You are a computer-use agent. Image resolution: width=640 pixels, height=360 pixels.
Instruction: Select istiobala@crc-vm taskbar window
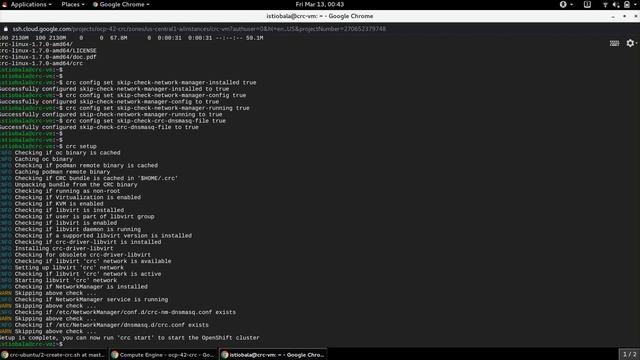[x=273, y=355]
